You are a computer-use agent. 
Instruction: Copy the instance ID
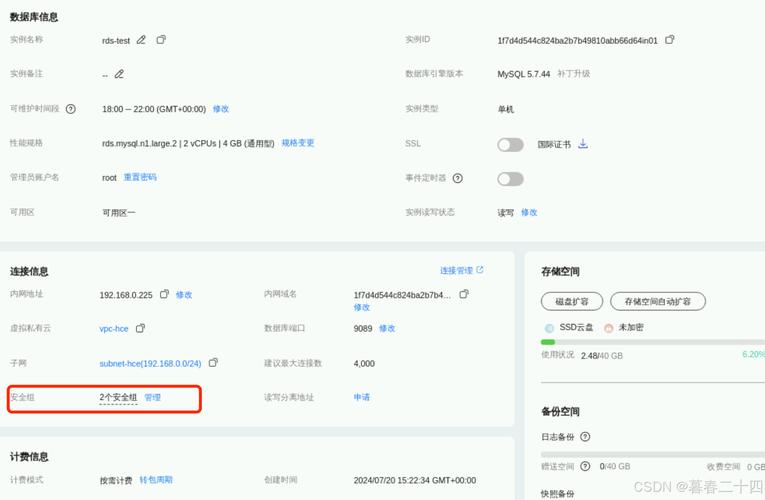pos(670,40)
